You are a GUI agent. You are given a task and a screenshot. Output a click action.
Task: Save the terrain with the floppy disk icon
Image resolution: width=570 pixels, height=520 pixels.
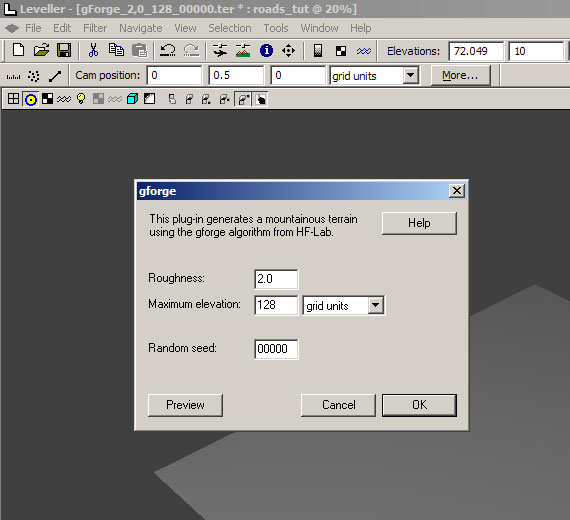point(64,50)
